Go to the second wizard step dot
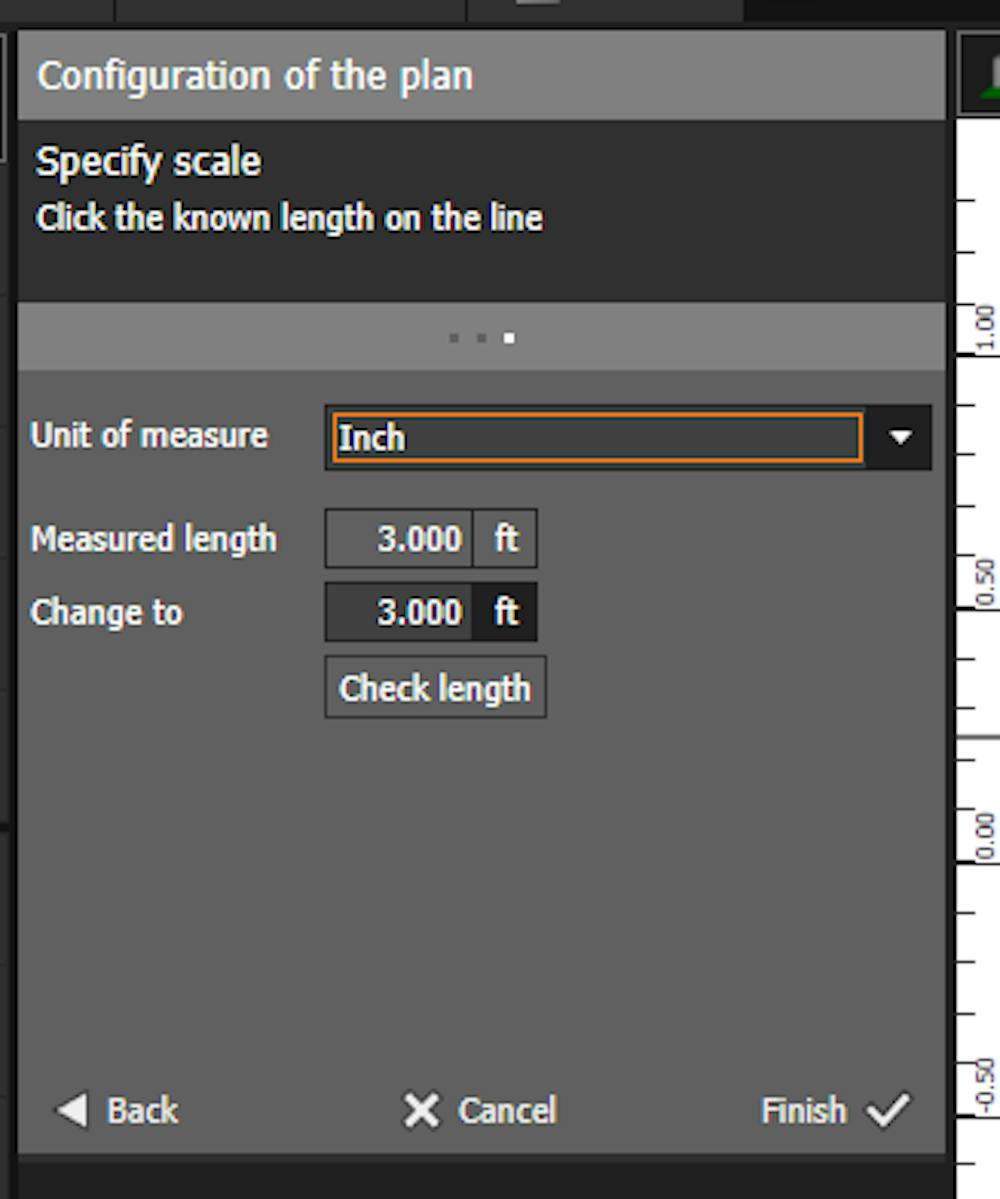The width and height of the screenshot is (1000, 1199). tap(481, 338)
